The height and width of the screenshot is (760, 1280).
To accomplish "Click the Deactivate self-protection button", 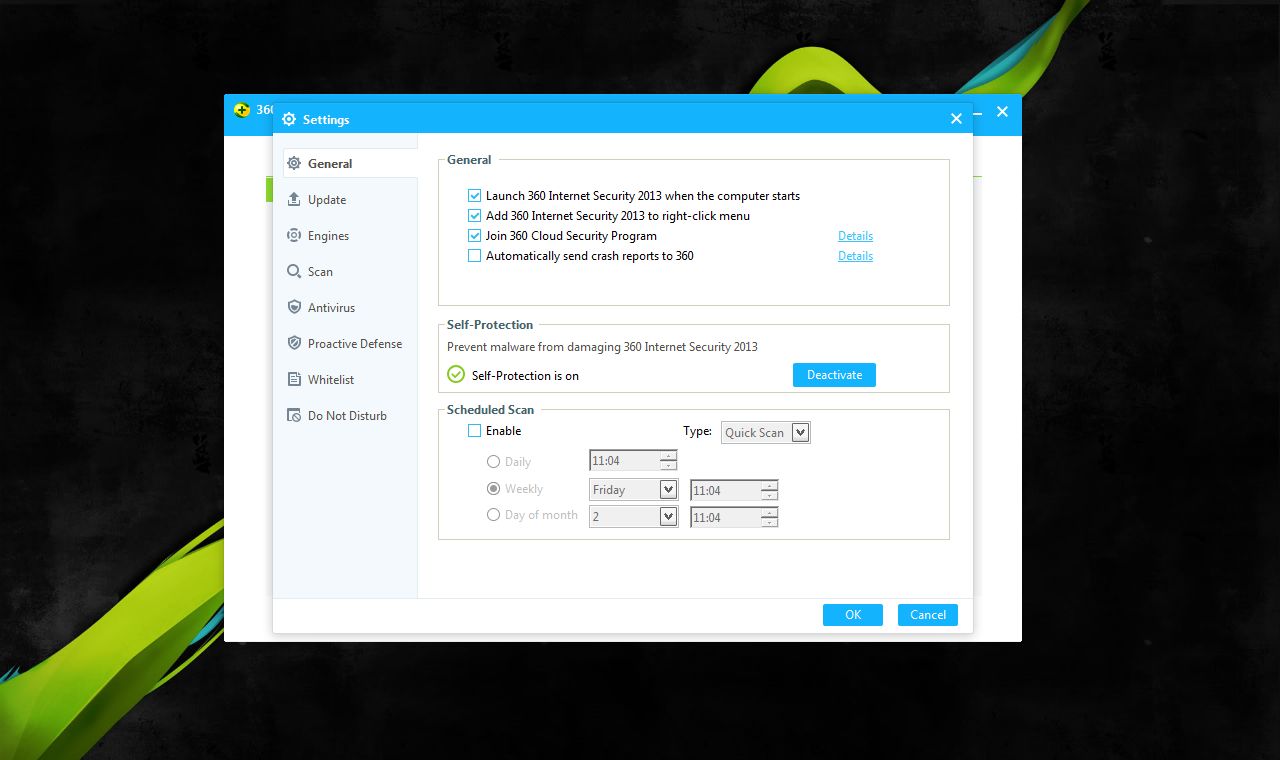I will point(834,375).
